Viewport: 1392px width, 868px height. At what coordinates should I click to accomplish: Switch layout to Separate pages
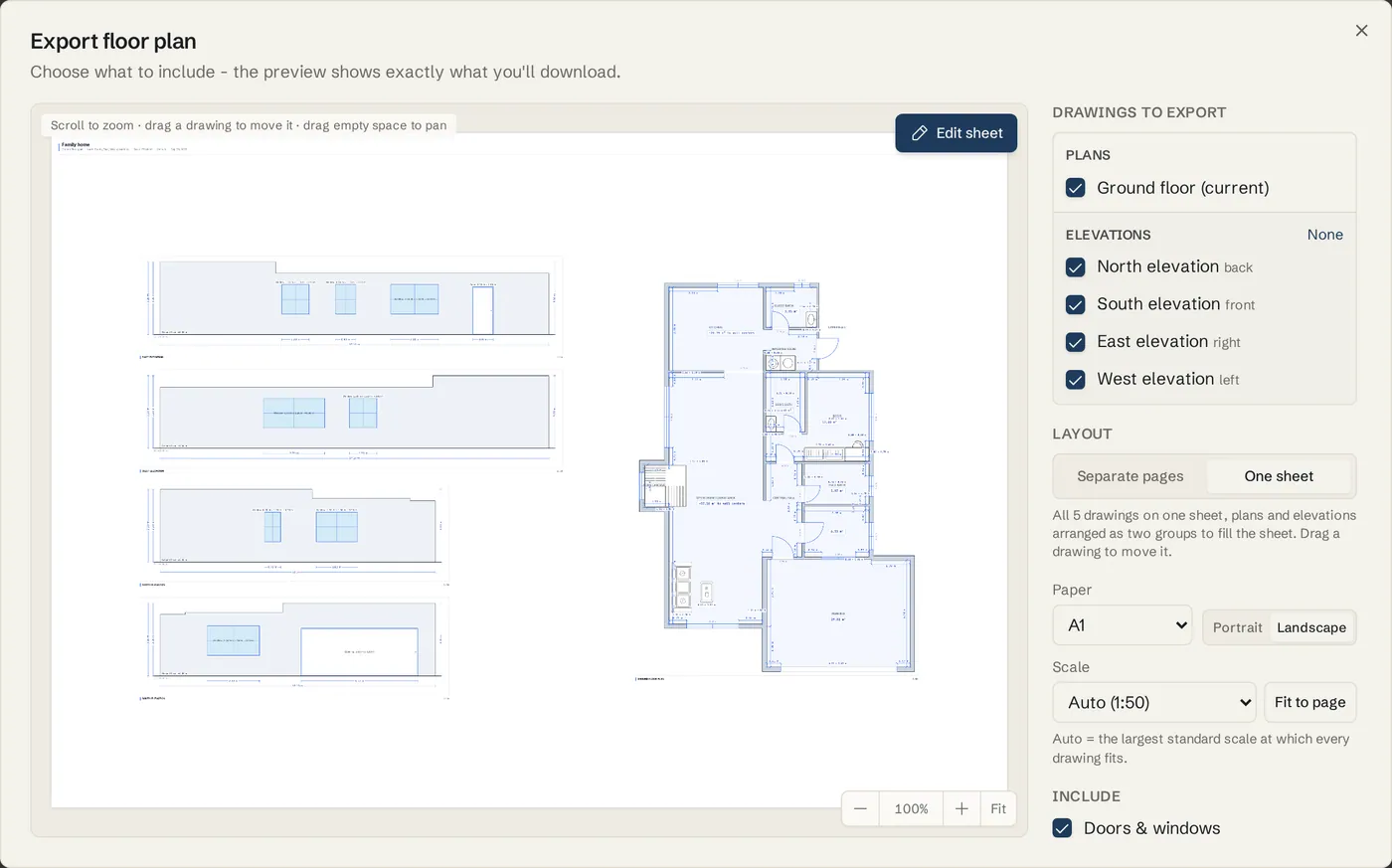point(1130,476)
